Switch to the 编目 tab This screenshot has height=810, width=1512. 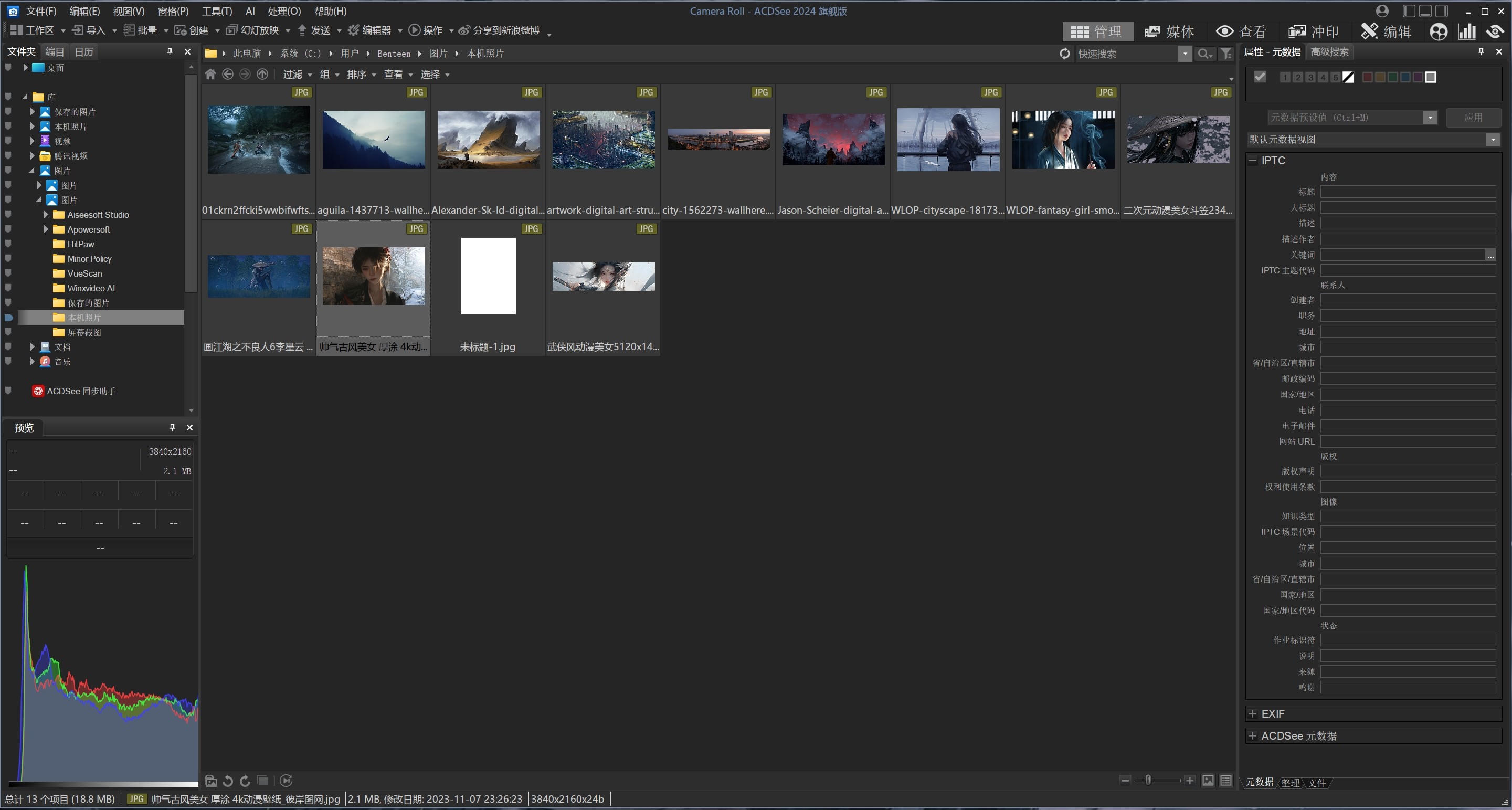[55, 51]
